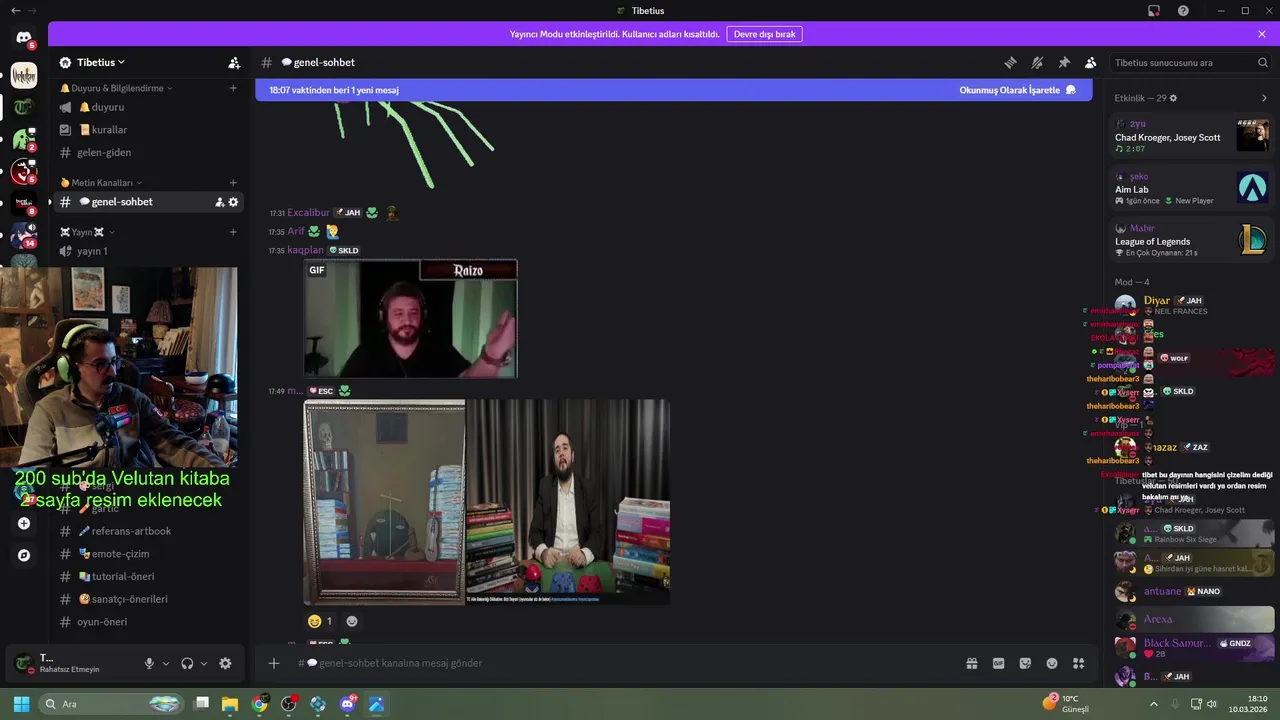This screenshot has width=1280, height=720.
Task: Open the emote-çizim channel
Action: [x=150, y=554]
